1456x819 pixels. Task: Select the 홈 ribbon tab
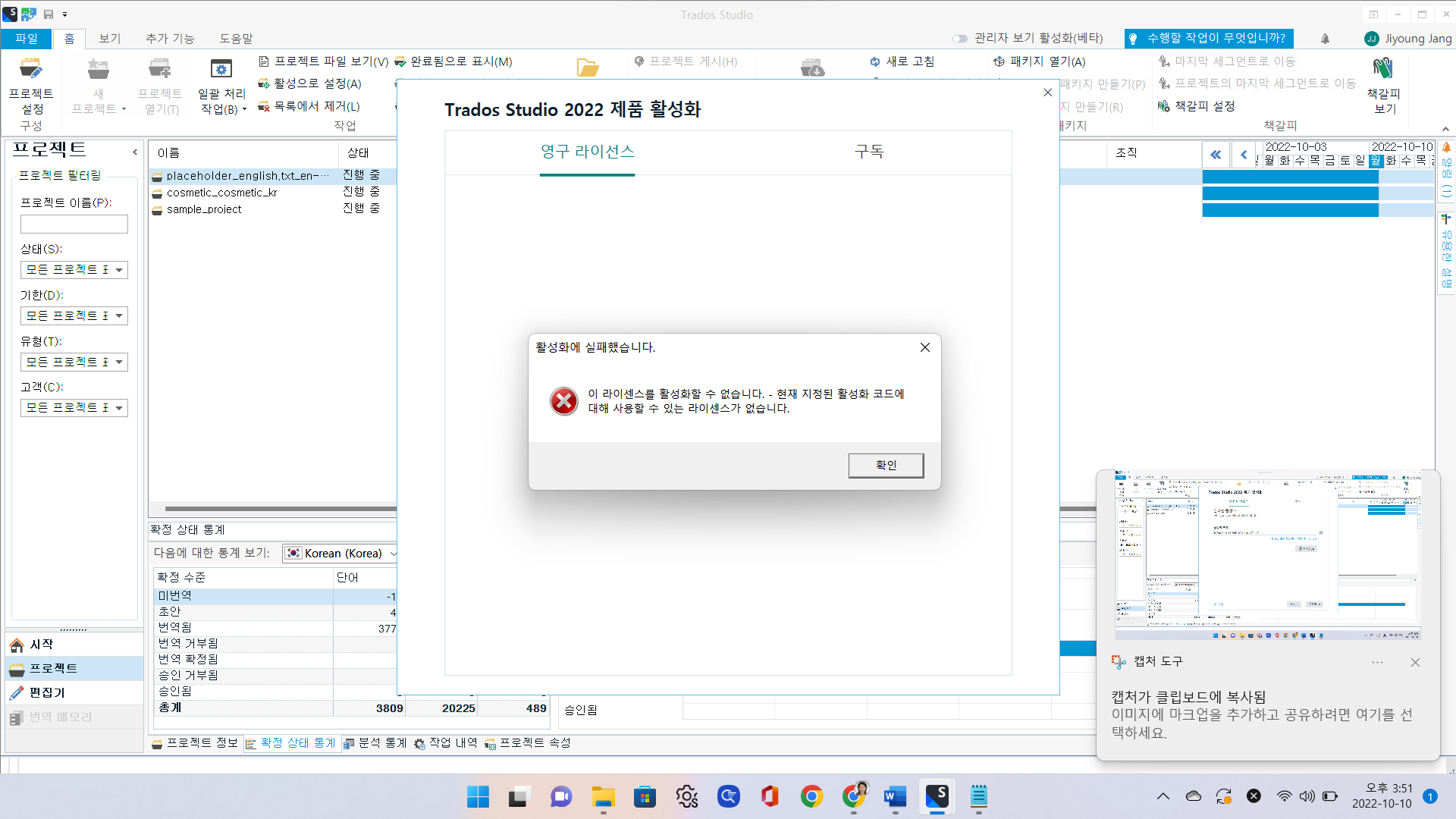click(x=69, y=38)
